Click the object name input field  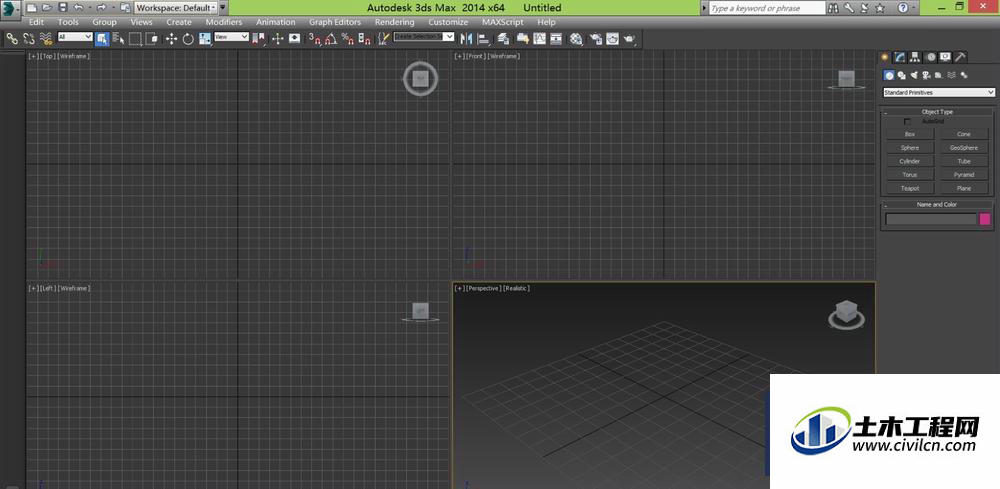click(931, 219)
